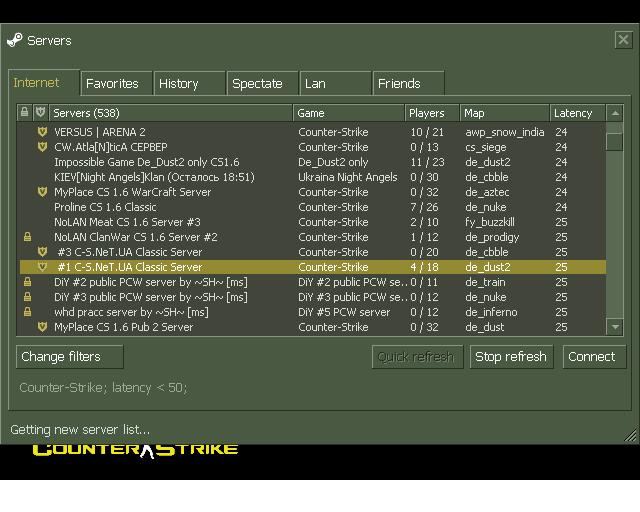The width and height of the screenshot is (640, 512).
Task: Click the awp_snow_india map cell
Action: (x=504, y=132)
